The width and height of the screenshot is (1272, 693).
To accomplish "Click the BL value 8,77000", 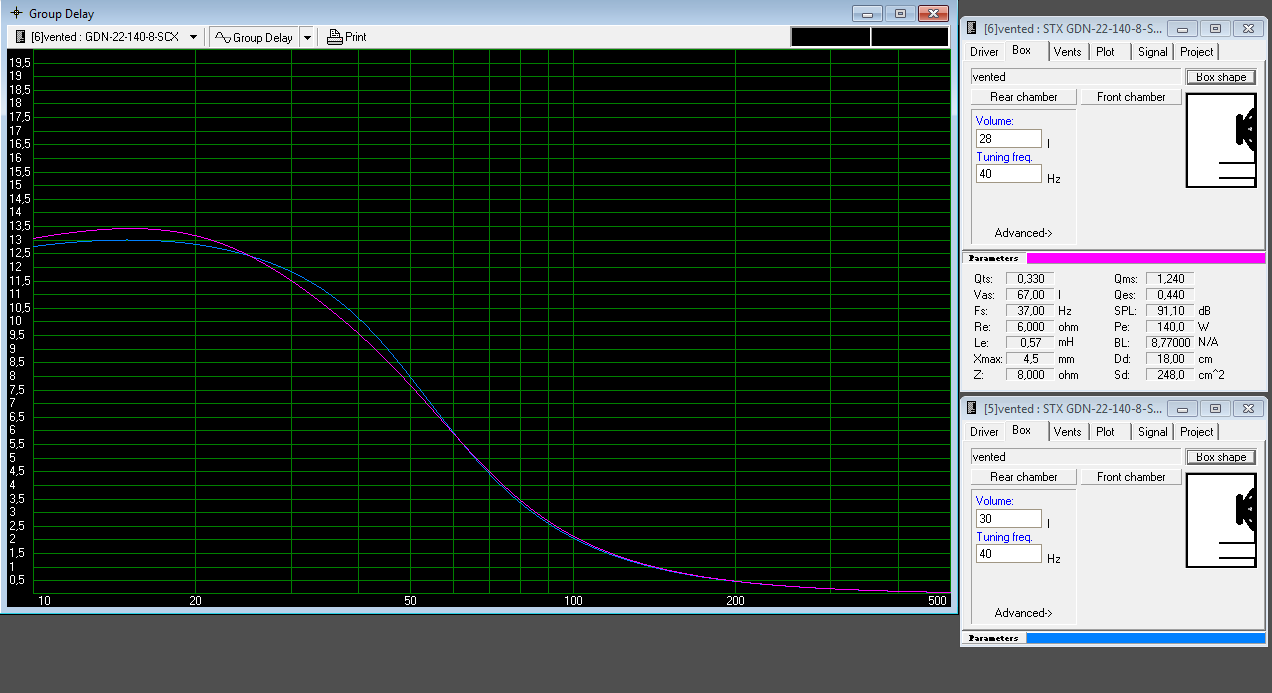I will click(x=1170, y=343).
